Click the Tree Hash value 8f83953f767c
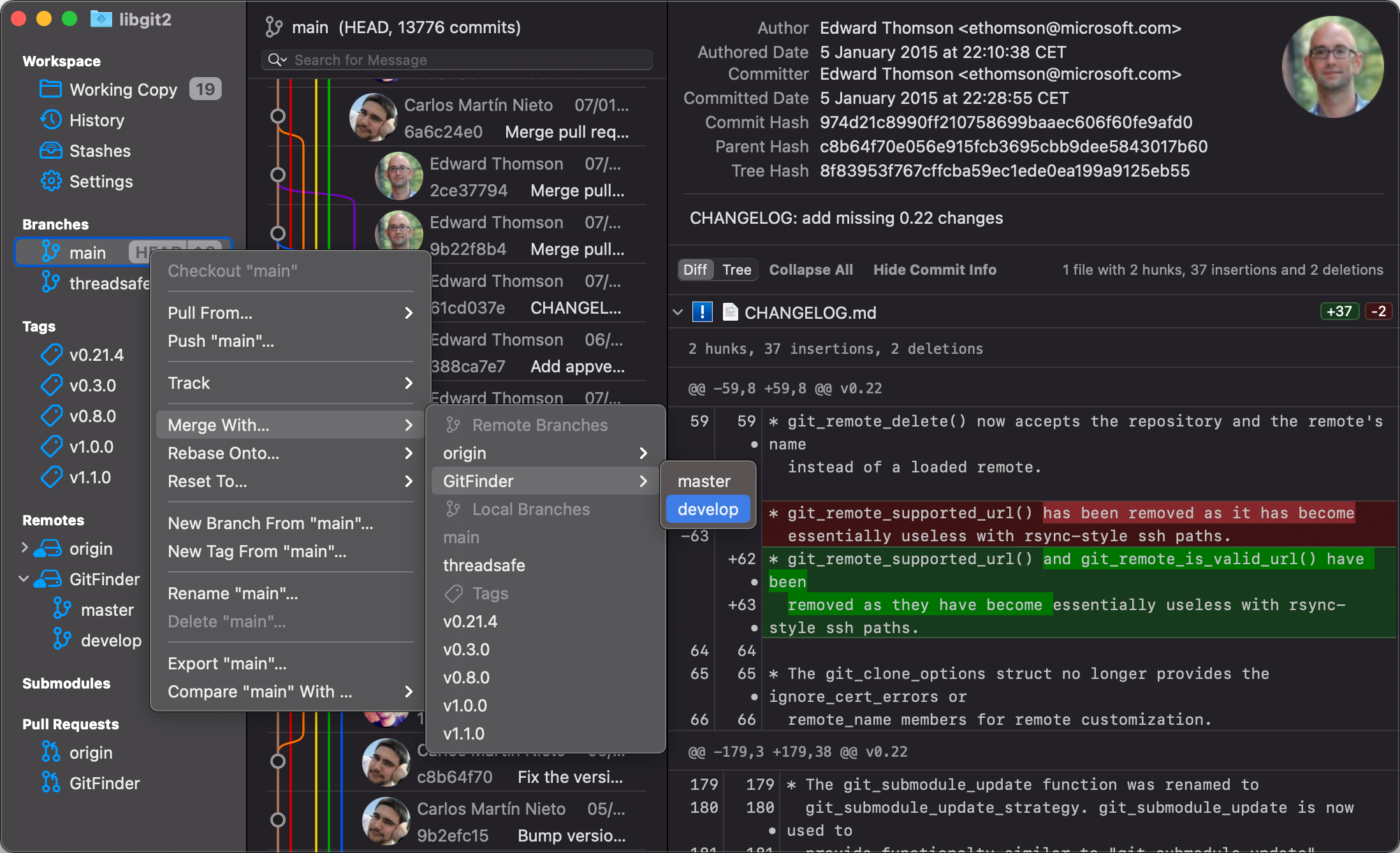 [1005, 171]
